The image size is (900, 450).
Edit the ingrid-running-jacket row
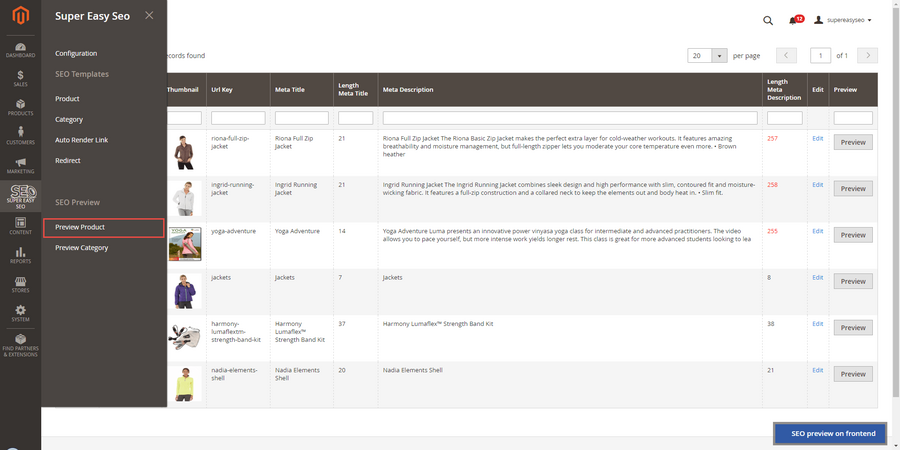pos(817,185)
